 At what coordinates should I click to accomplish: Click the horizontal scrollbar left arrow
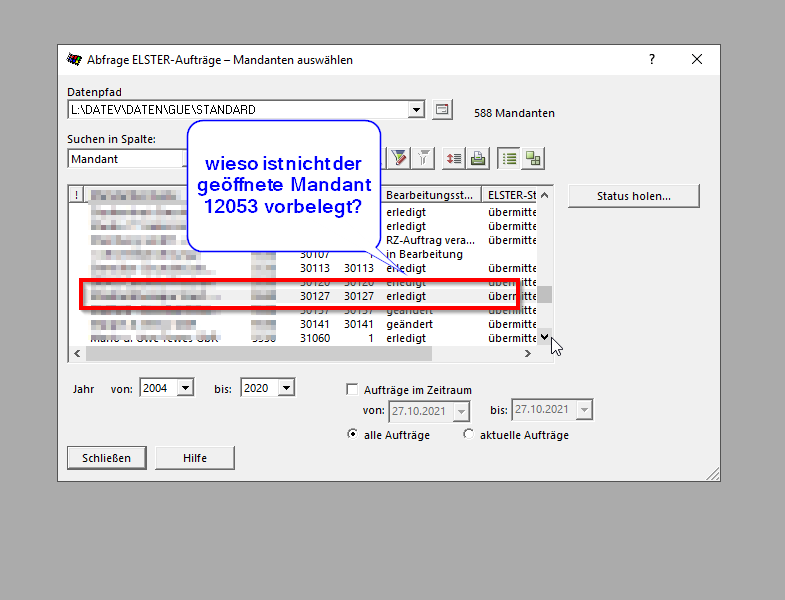click(x=77, y=354)
